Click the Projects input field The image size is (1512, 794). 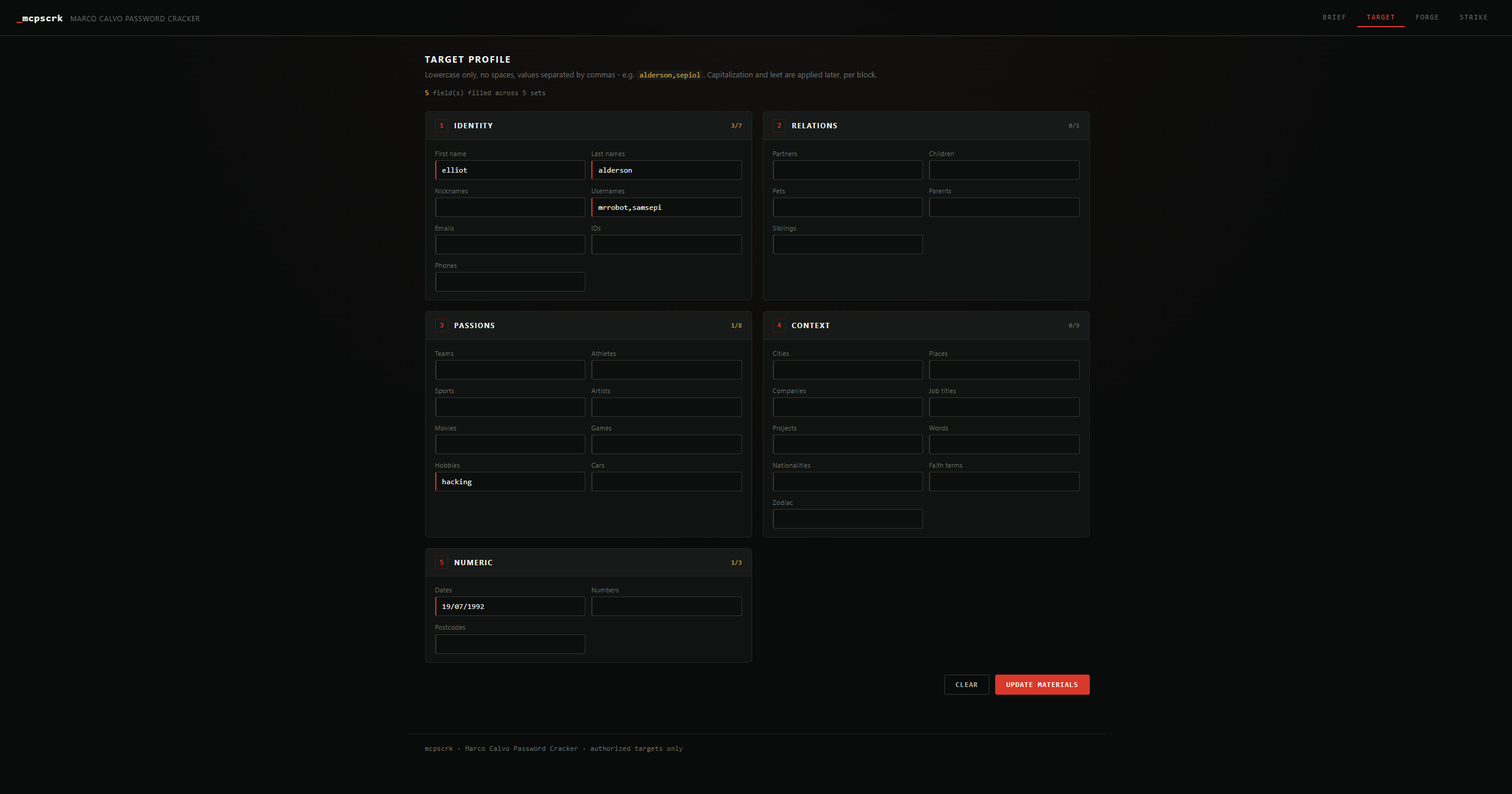pos(847,445)
